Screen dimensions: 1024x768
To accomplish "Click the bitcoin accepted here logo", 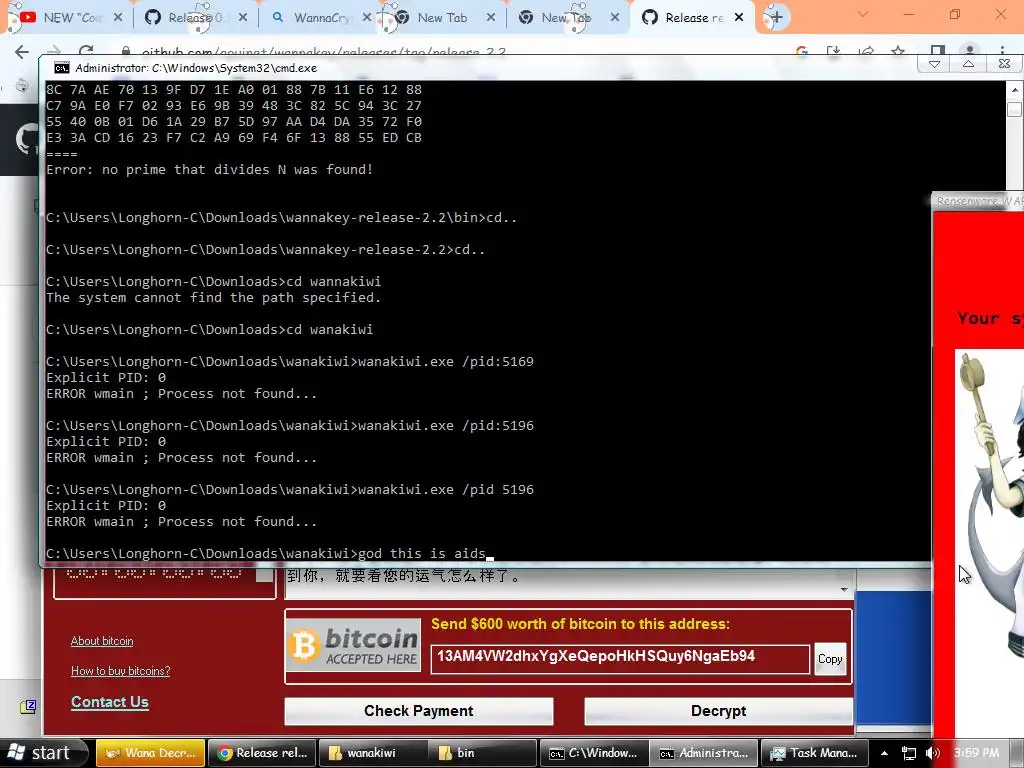I will point(353,645).
